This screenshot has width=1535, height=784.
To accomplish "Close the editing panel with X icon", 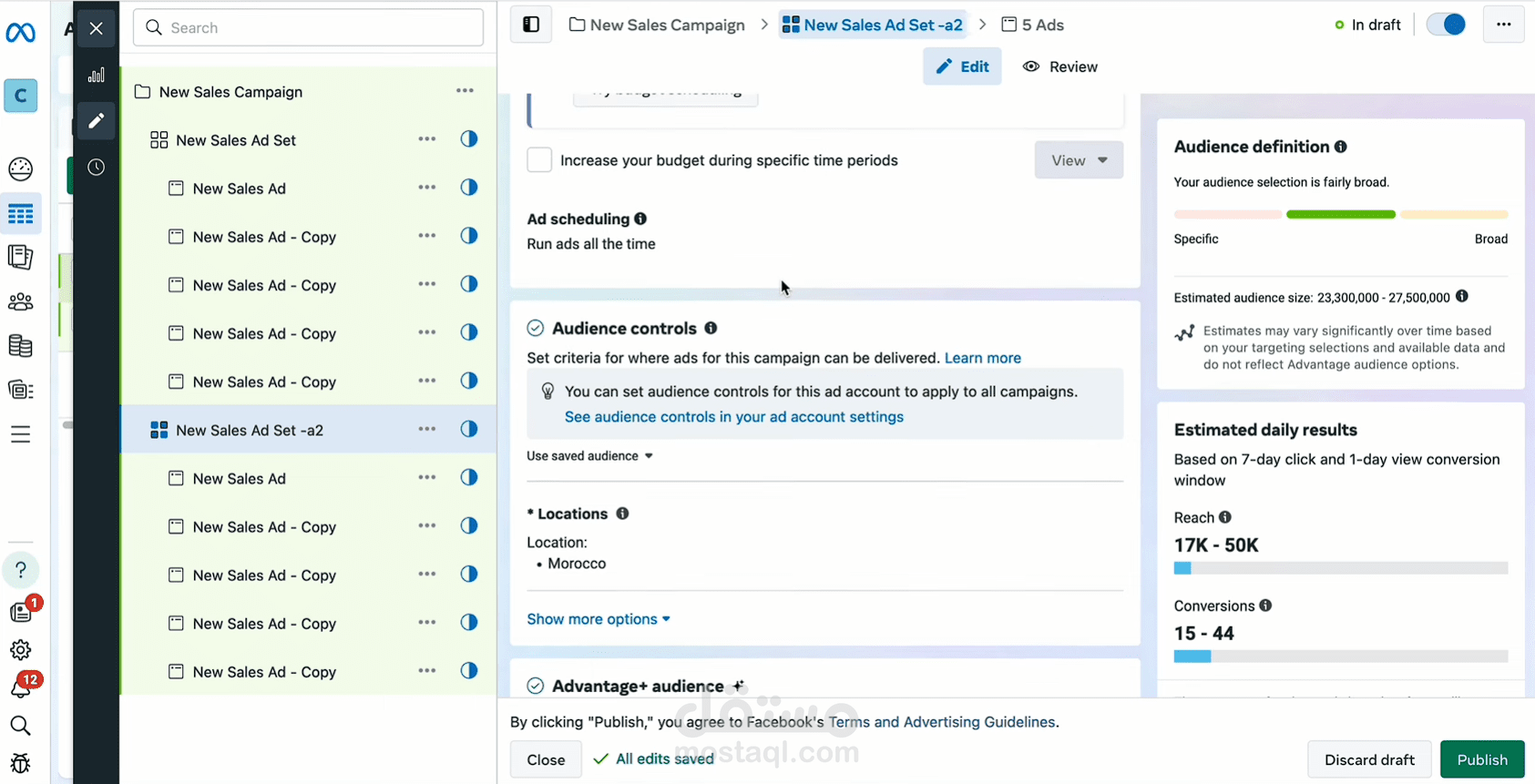I will point(97,28).
